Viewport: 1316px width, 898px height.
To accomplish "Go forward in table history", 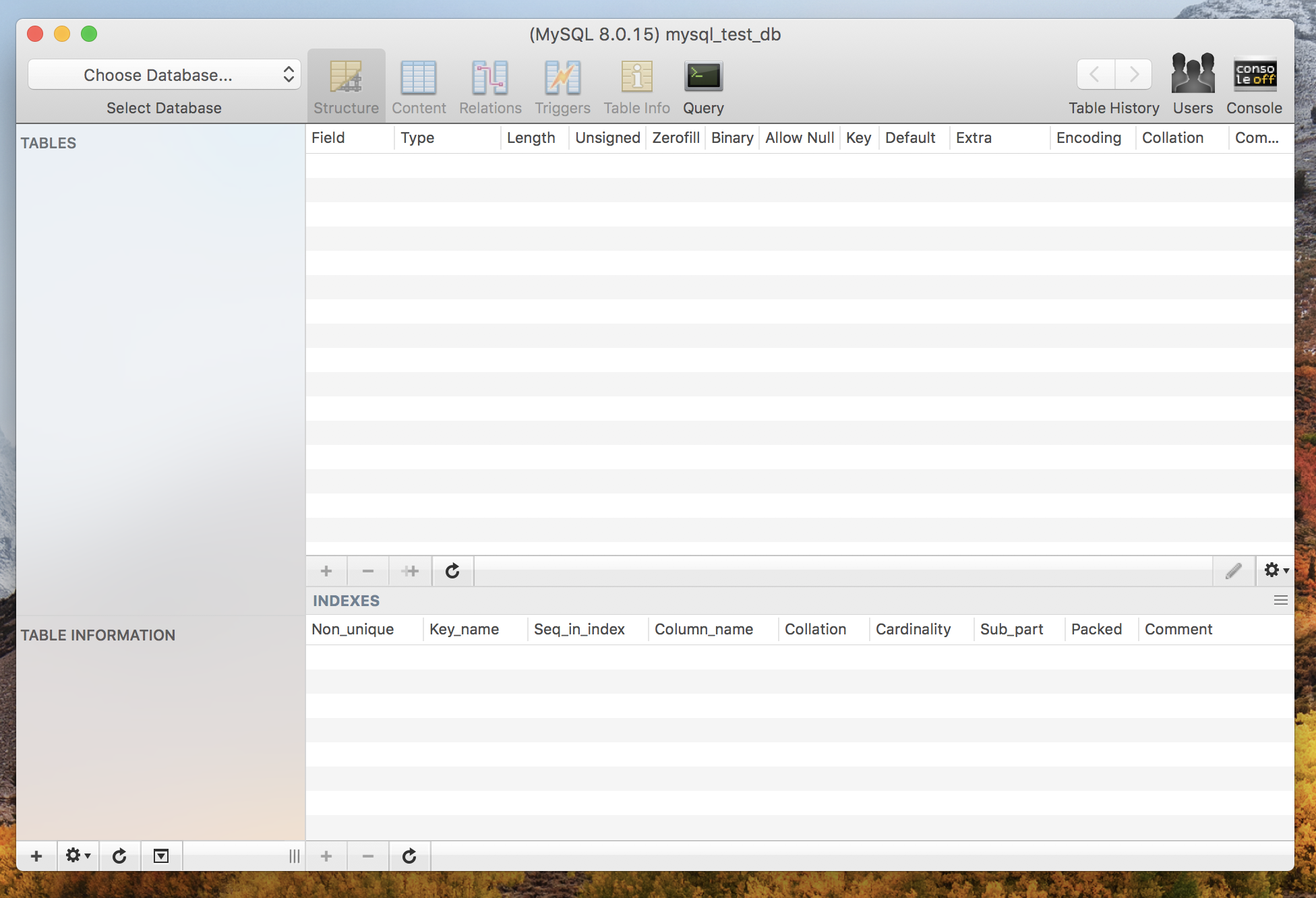I will [1133, 74].
